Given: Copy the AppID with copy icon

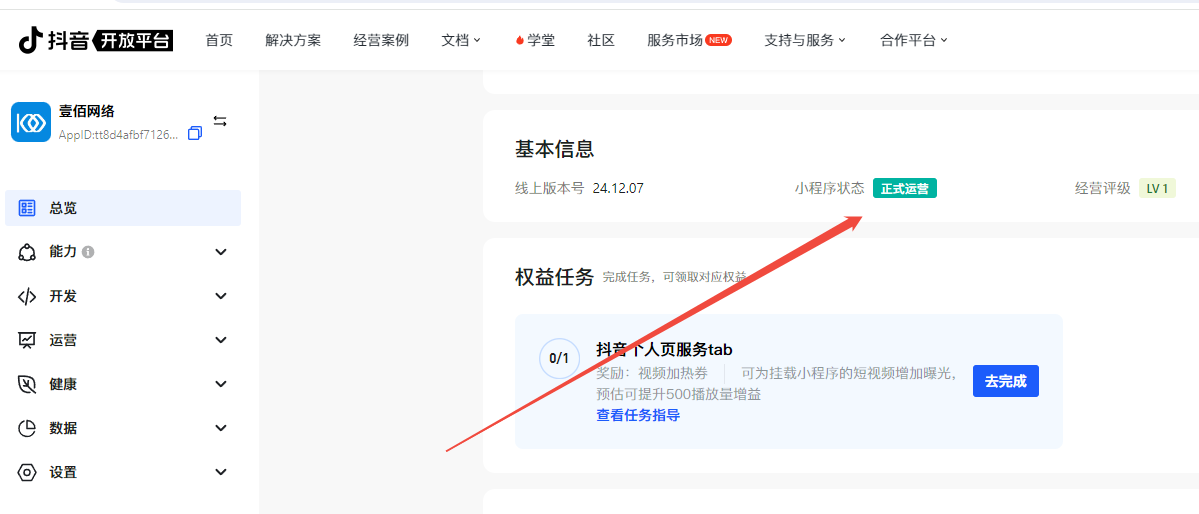Looking at the screenshot, I should [195, 133].
